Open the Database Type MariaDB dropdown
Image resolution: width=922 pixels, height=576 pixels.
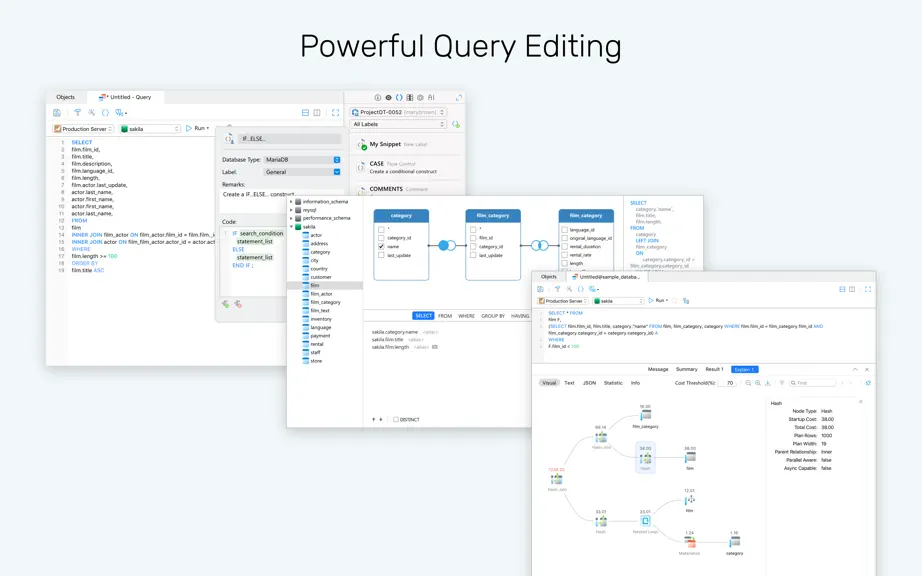pos(302,160)
